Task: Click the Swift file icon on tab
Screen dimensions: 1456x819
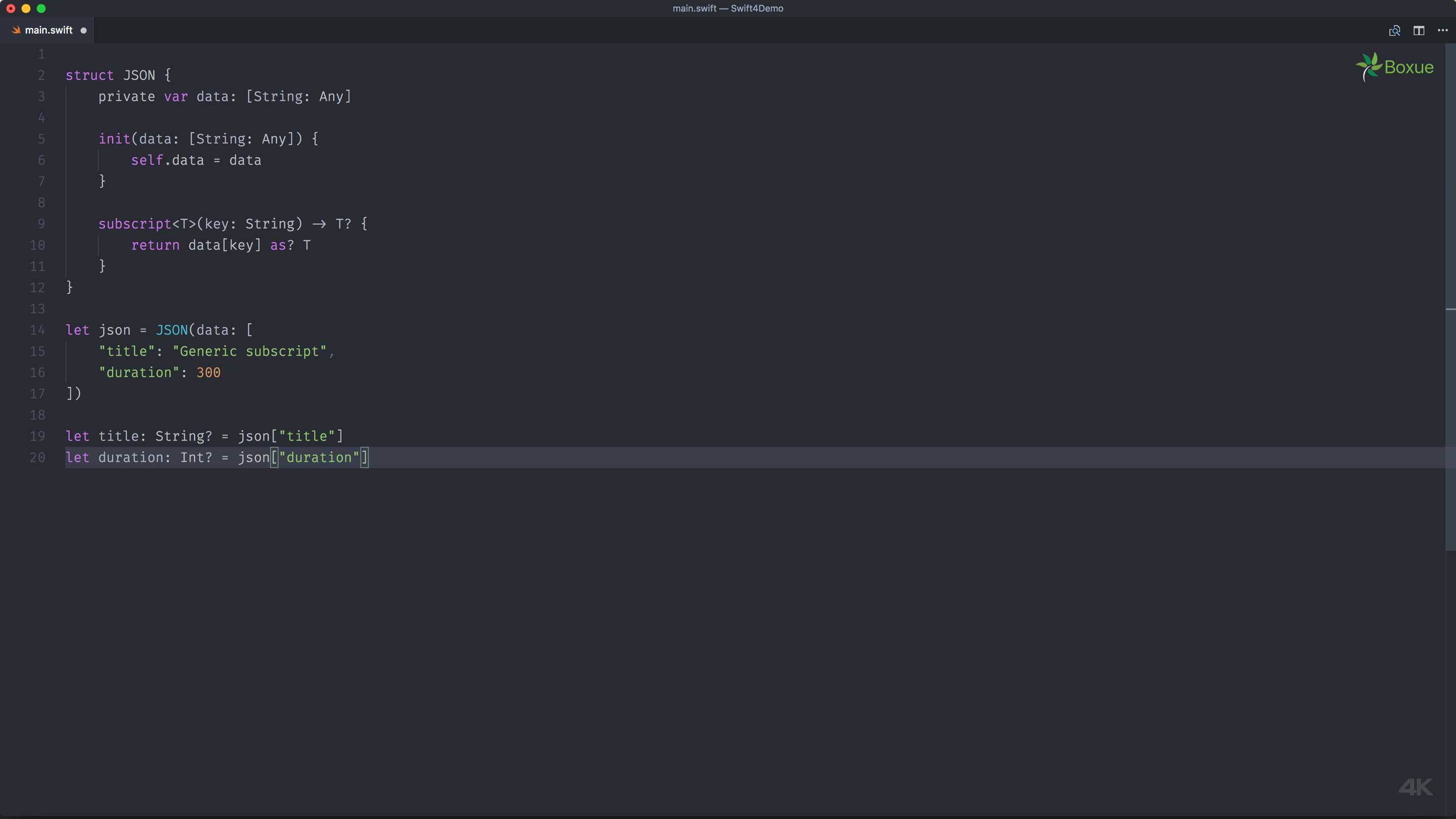Action: 16,30
